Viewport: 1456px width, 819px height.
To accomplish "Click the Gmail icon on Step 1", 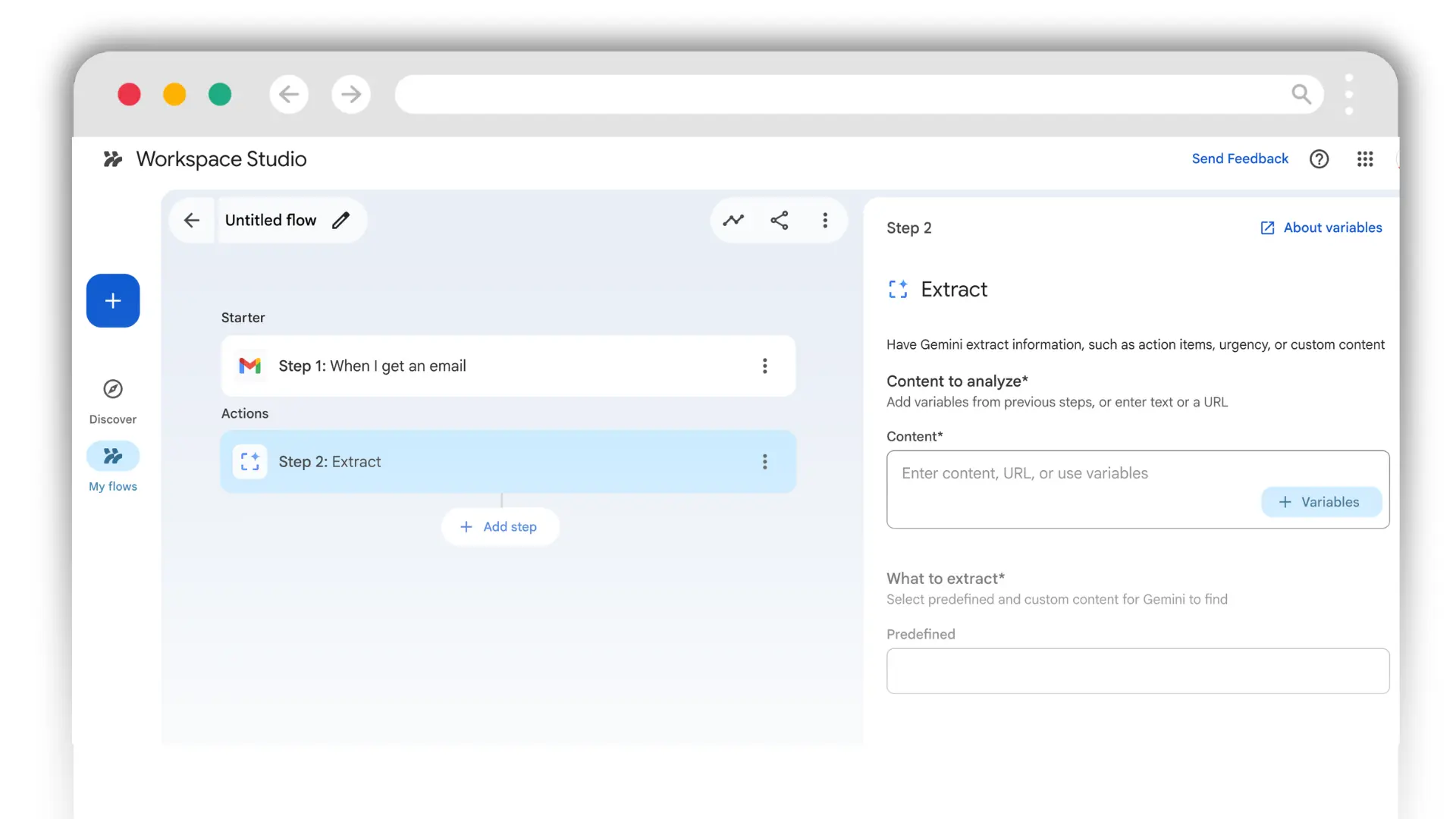I will (250, 366).
